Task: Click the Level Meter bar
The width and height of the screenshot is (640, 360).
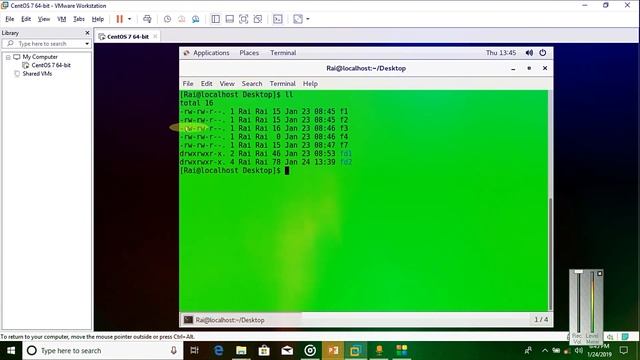Action: pyautogui.click(x=592, y=303)
